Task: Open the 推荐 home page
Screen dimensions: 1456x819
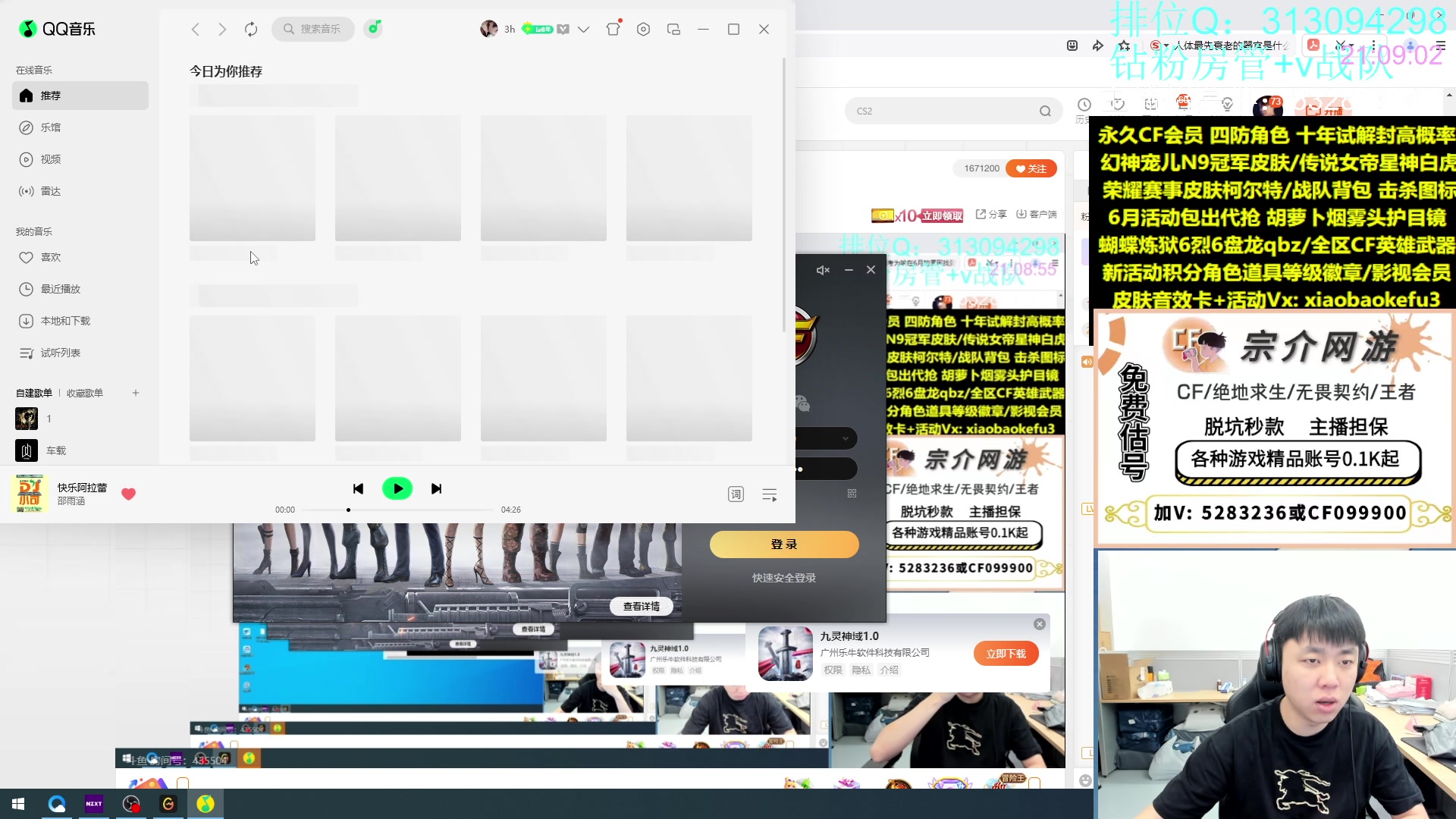Action: coord(80,96)
